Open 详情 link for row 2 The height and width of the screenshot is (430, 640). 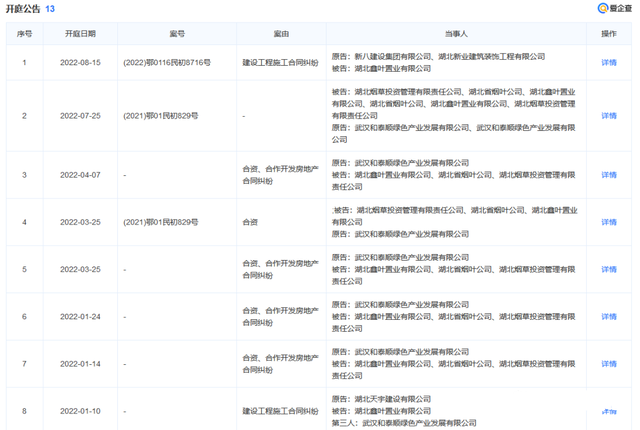pyautogui.click(x=609, y=116)
